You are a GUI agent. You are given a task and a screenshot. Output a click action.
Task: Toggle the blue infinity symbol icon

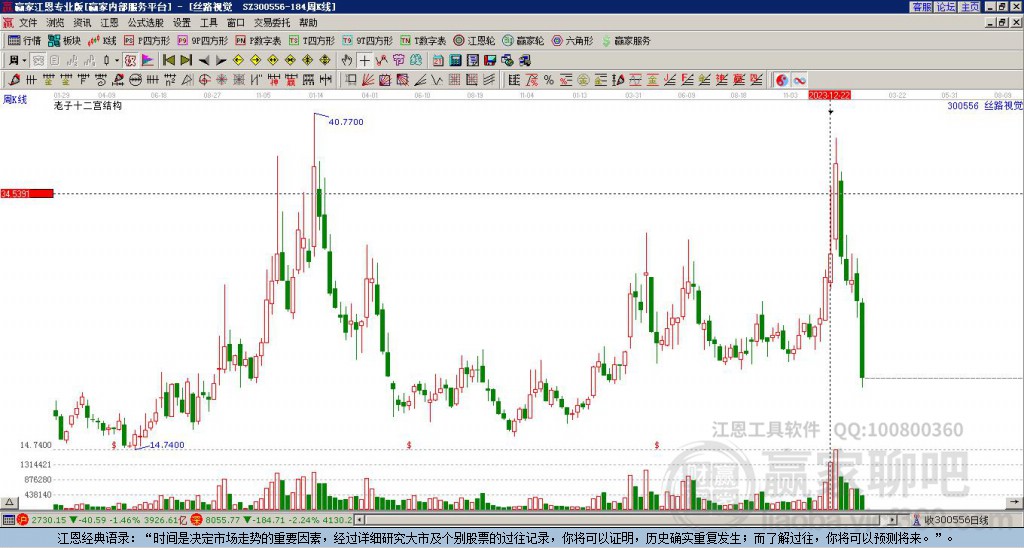pos(799,80)
